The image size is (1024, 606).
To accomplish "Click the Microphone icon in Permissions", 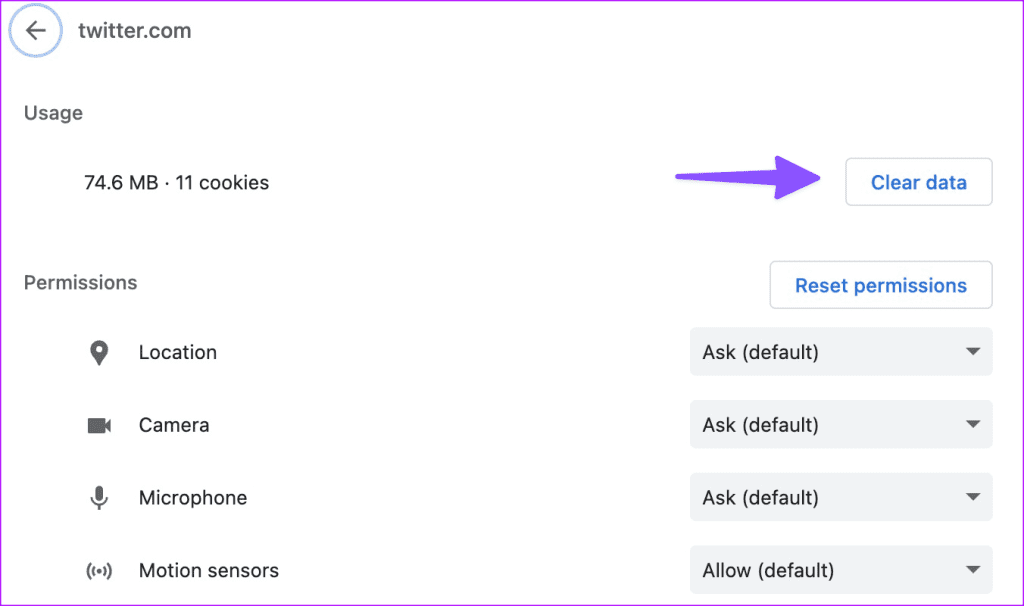I will [99, 498].
